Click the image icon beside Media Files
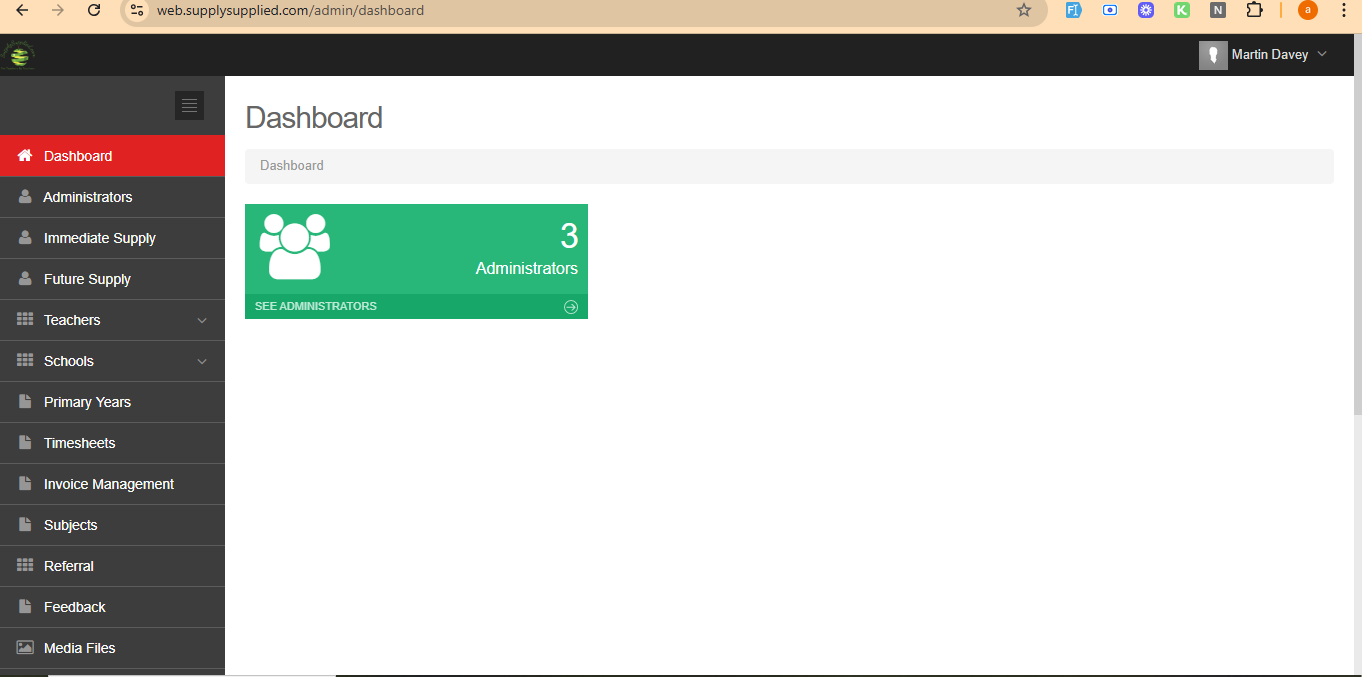 (x=25, y=648)
